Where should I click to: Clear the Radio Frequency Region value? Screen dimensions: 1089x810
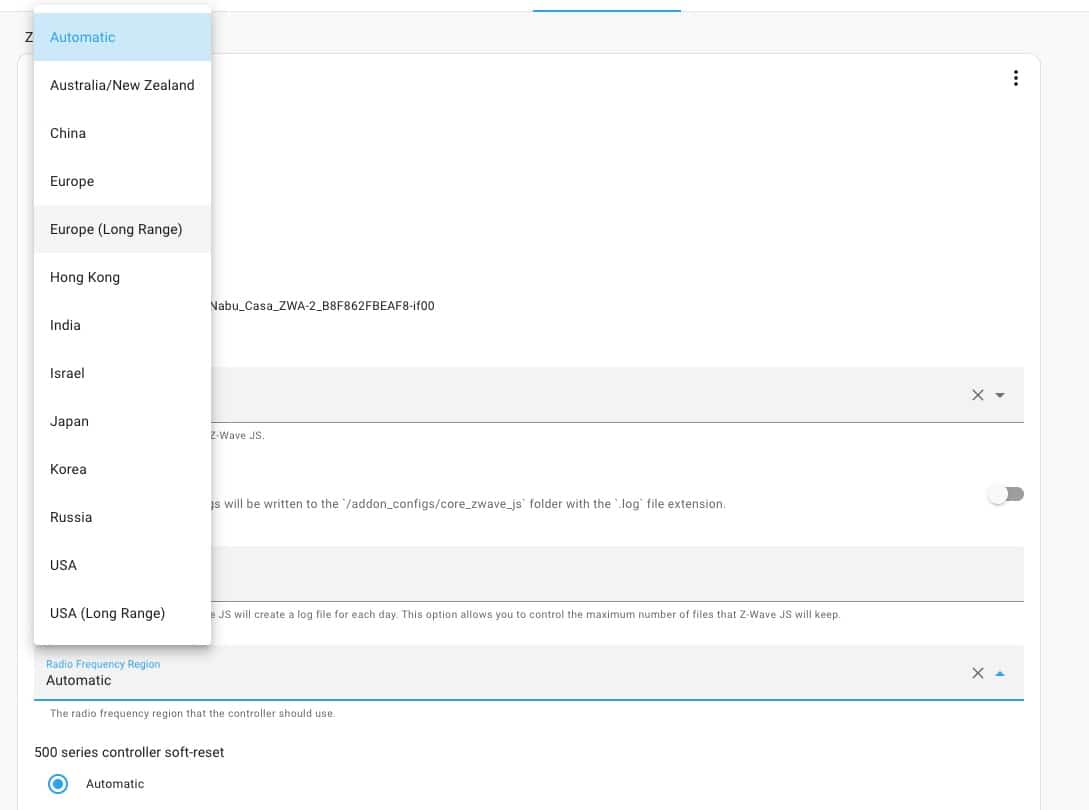pyautogui.click(x=977, y=672)
